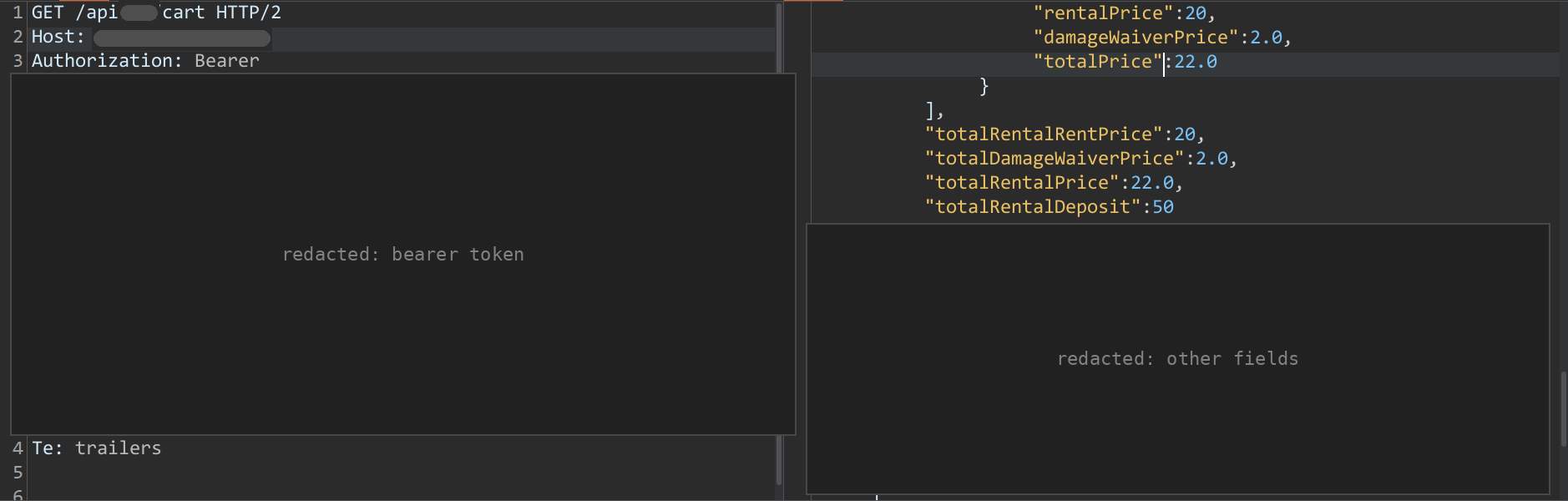Click line number 1 in the request gutter

pyautogui.click(x=18, y=13)
